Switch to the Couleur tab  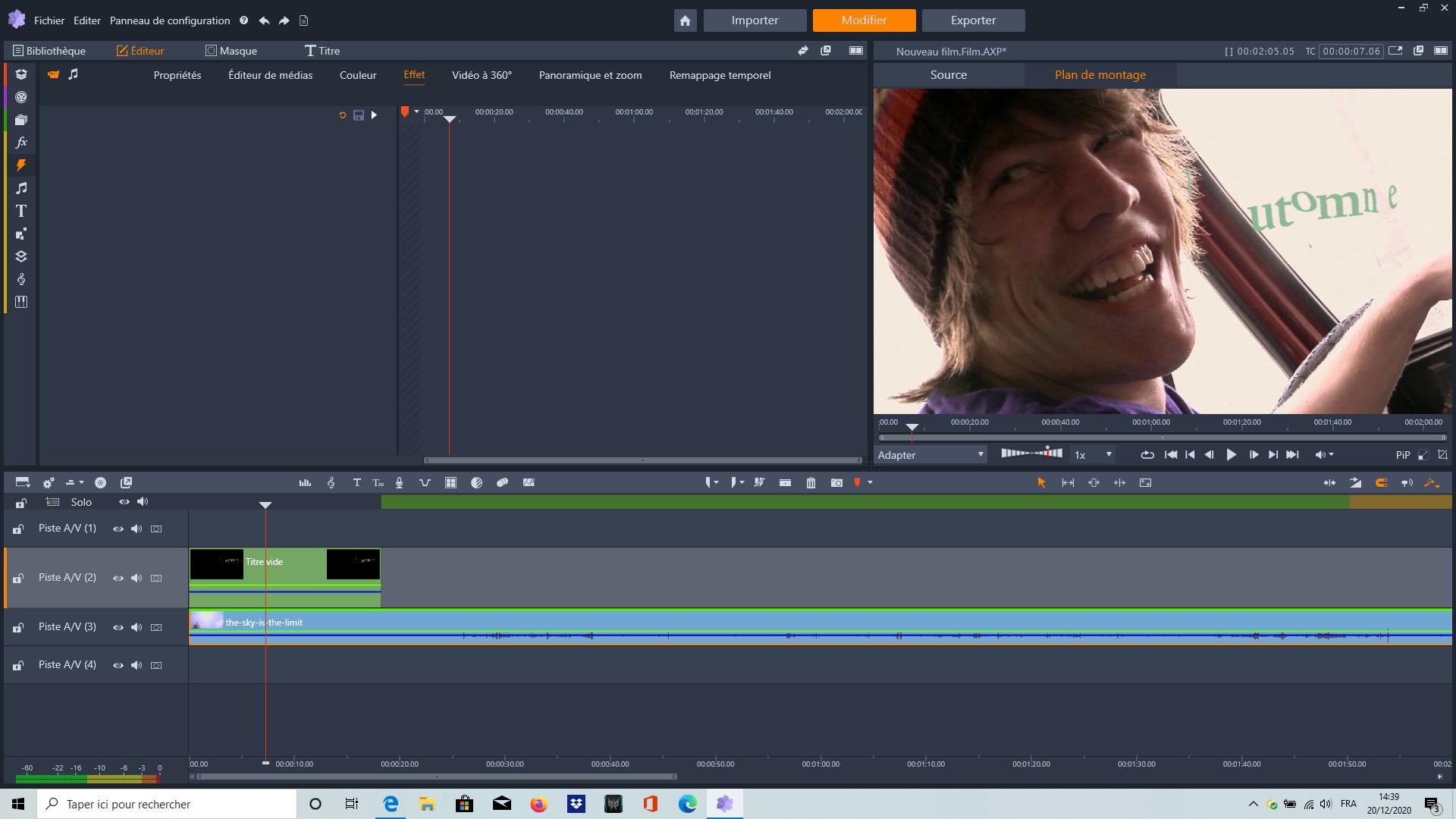(358, 75)
